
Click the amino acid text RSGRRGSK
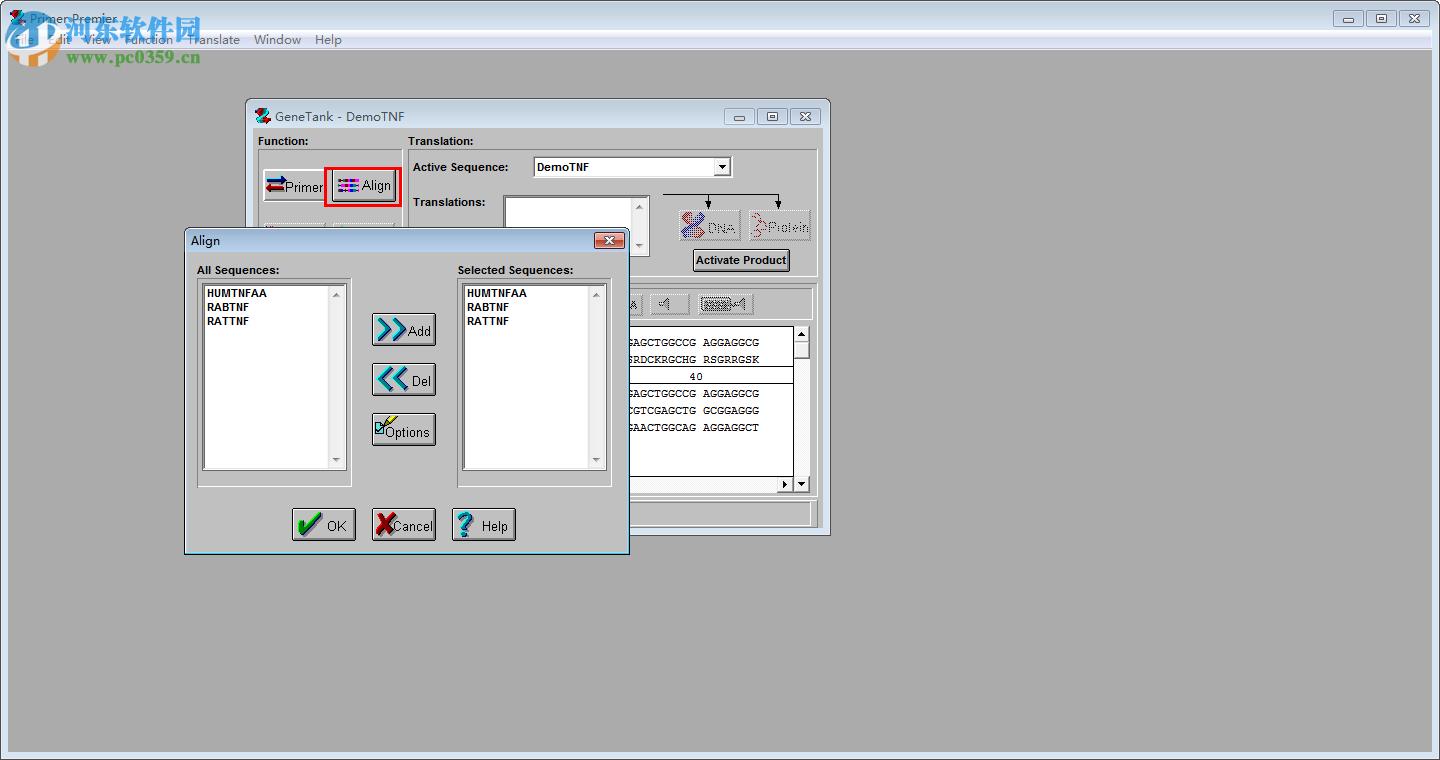[x=731, y=360]
